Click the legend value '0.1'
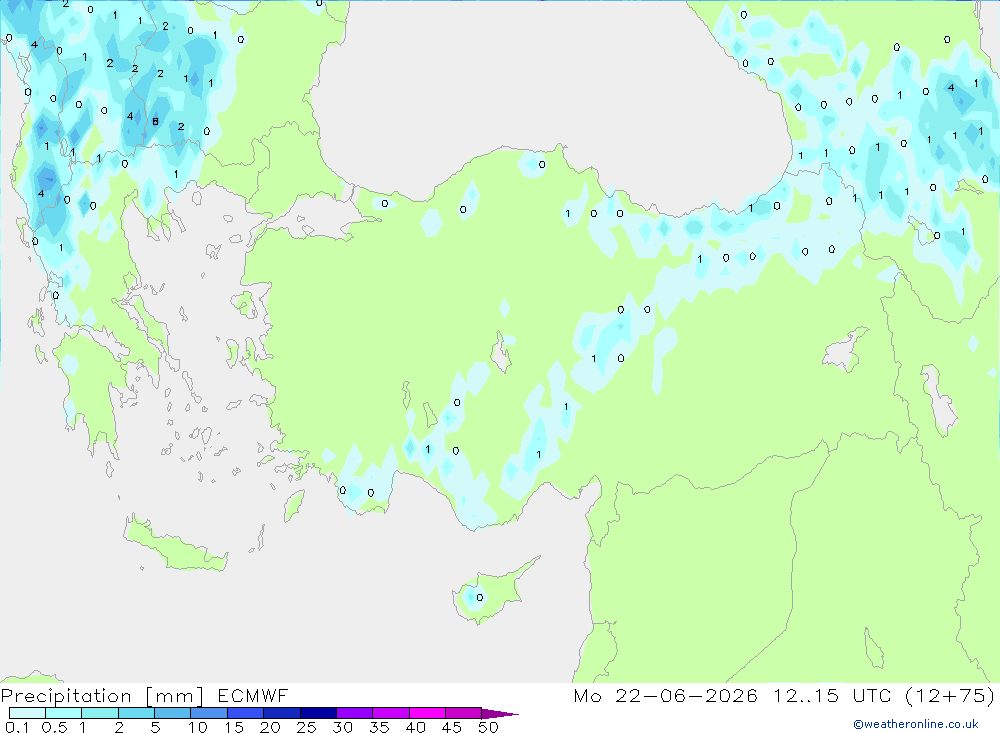 (18, 727)
